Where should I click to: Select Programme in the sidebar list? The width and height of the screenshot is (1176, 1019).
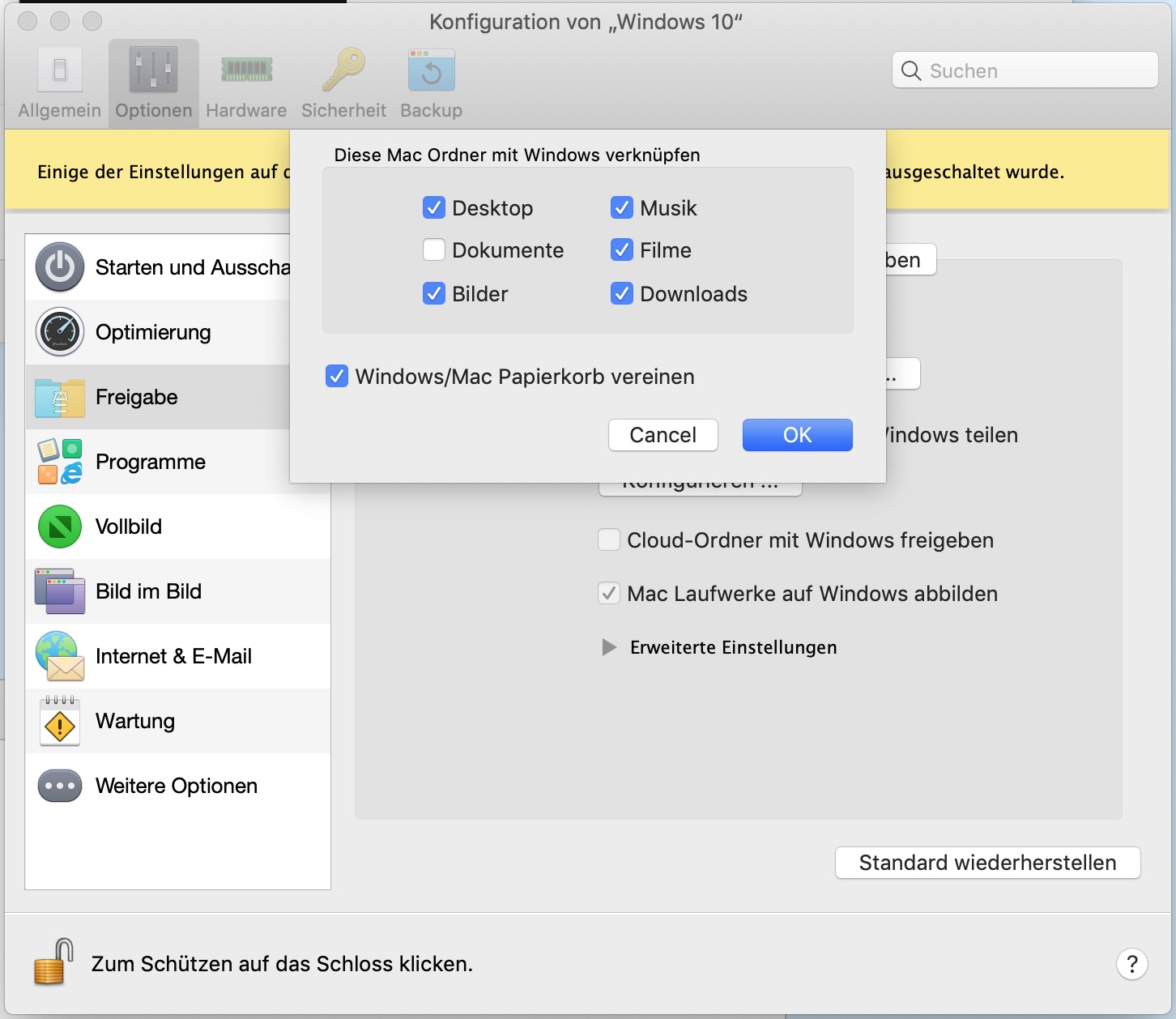tap(158, 462)
